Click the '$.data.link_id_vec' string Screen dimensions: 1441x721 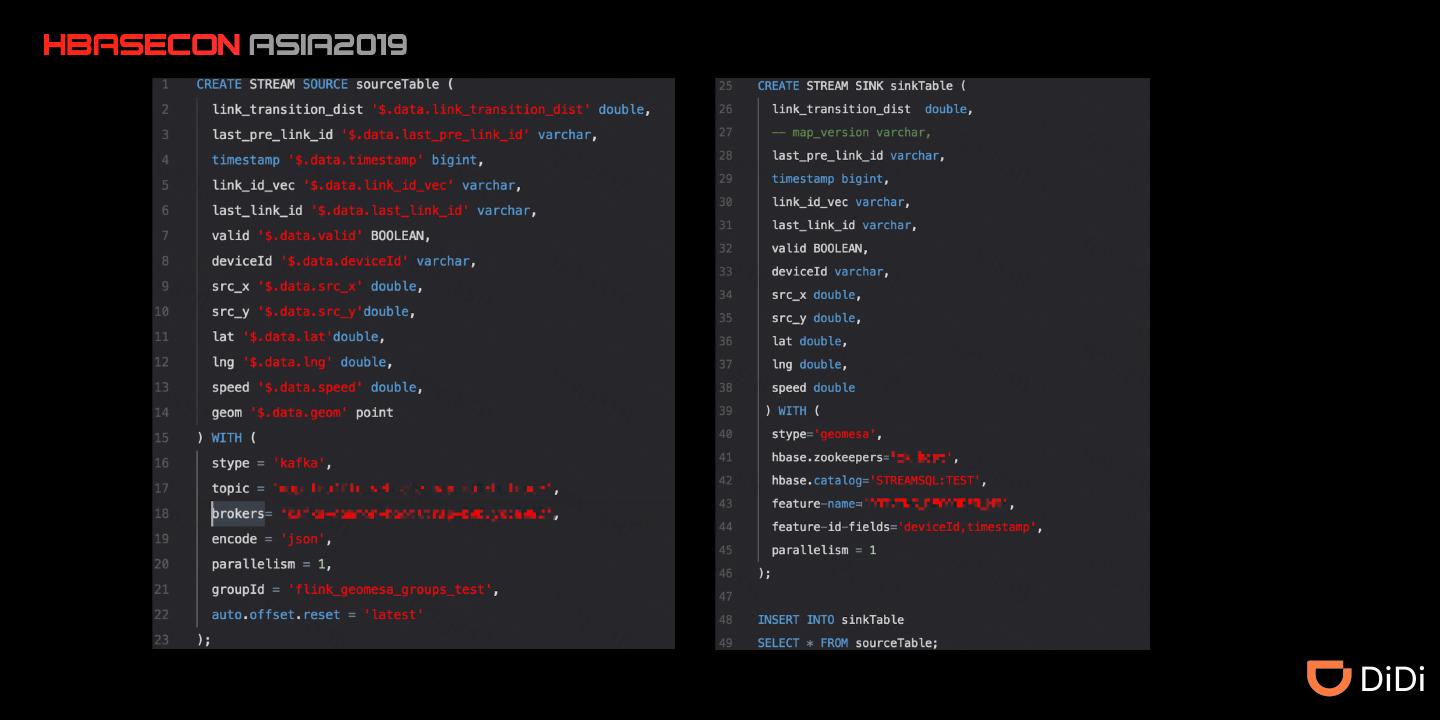(379, 185)
